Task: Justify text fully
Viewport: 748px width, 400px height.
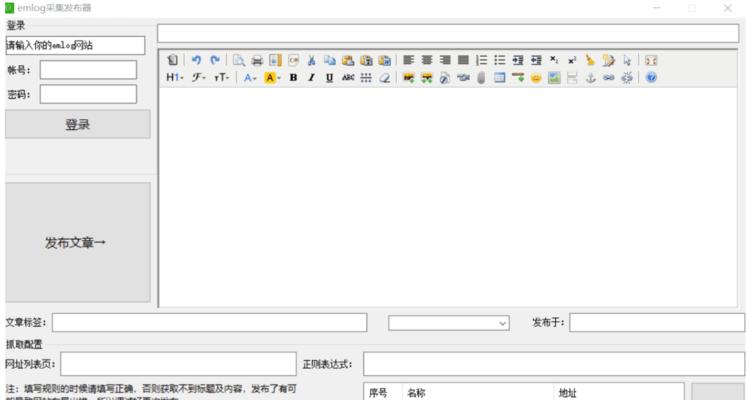Action: click(463, 60)
